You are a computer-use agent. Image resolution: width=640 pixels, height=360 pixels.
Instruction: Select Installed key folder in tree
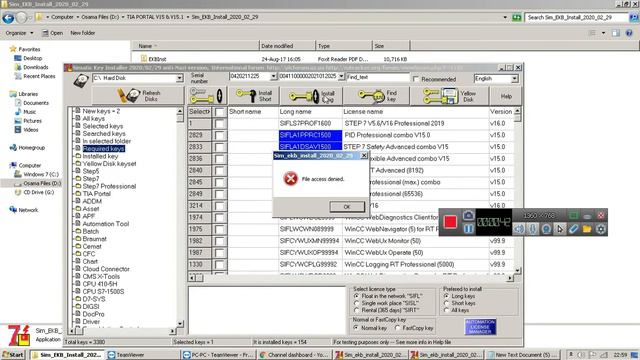100,156
